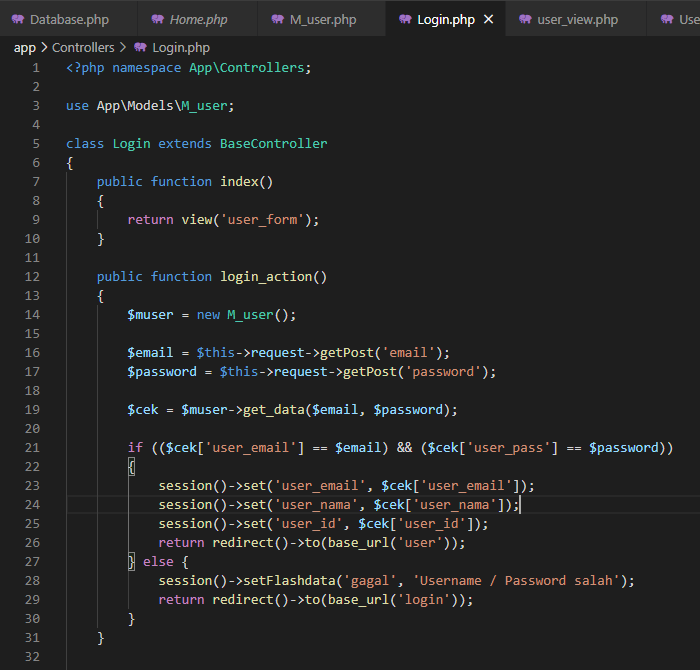The width and height of the screenshot is (700, 670).
Task: Click the breadcrumb chevron after 'Controllers'
Action: click(123, 47)
